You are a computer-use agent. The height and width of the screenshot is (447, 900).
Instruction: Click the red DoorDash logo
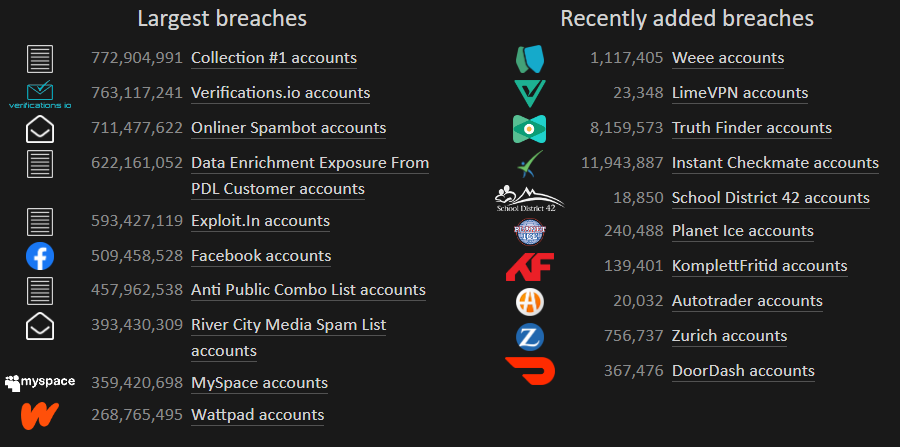coord(529,371)
